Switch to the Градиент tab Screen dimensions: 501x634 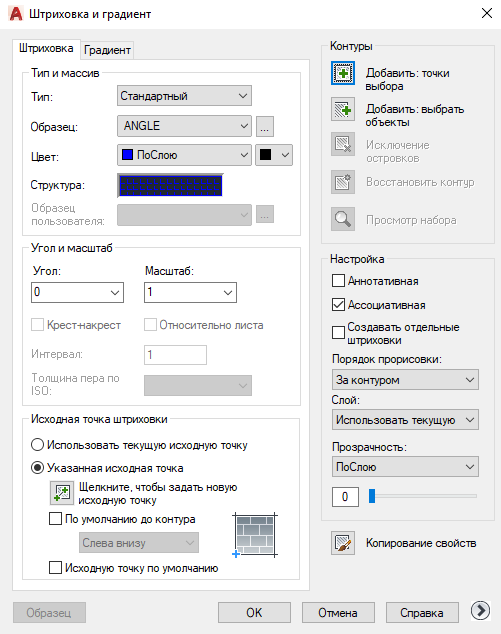point(107,50)
